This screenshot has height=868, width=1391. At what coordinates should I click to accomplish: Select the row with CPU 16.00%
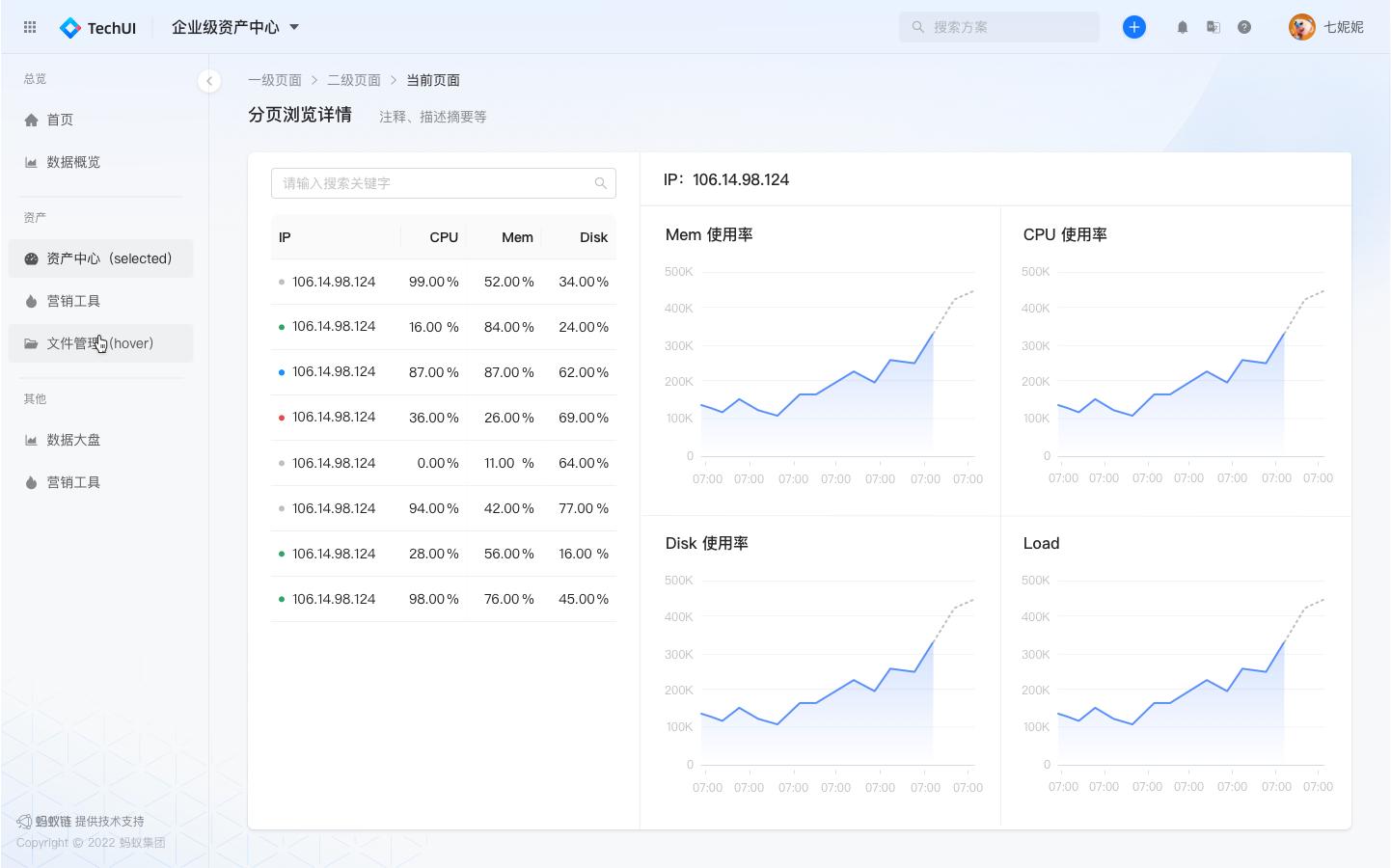pos(444,327)
